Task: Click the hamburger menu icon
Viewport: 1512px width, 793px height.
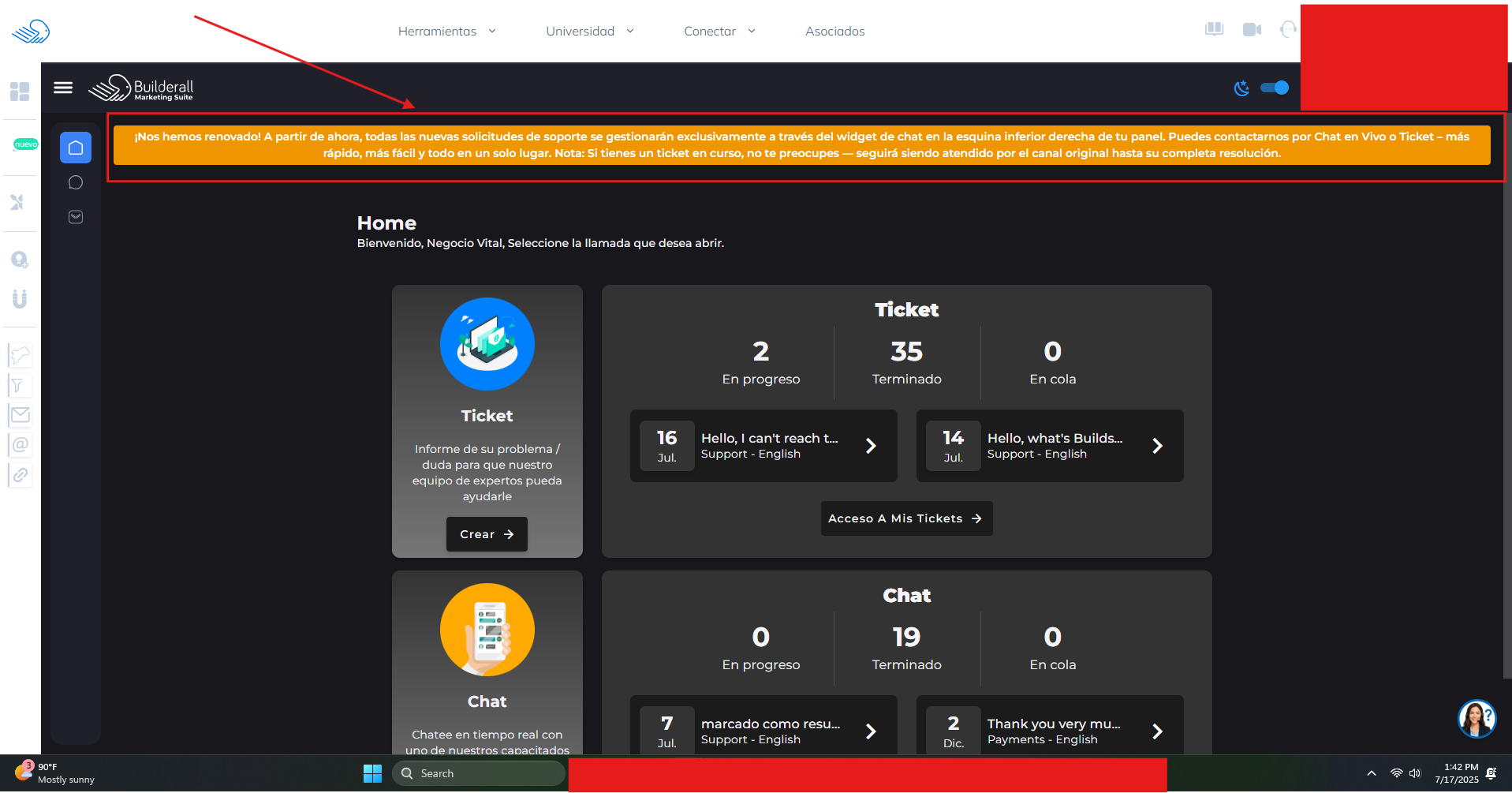Action: [x=63, y=88]
